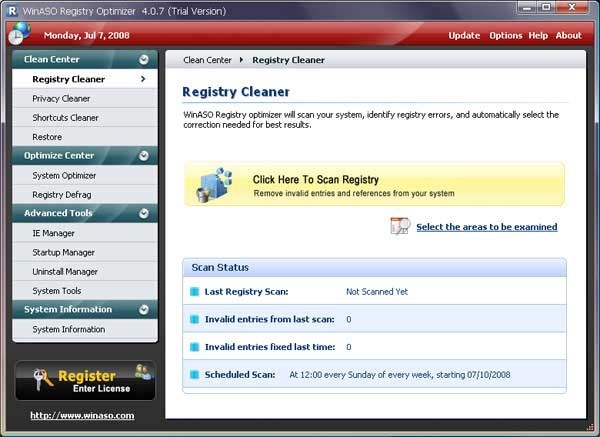Open IE Manager

pyautogui.click(x=85, y=233)
